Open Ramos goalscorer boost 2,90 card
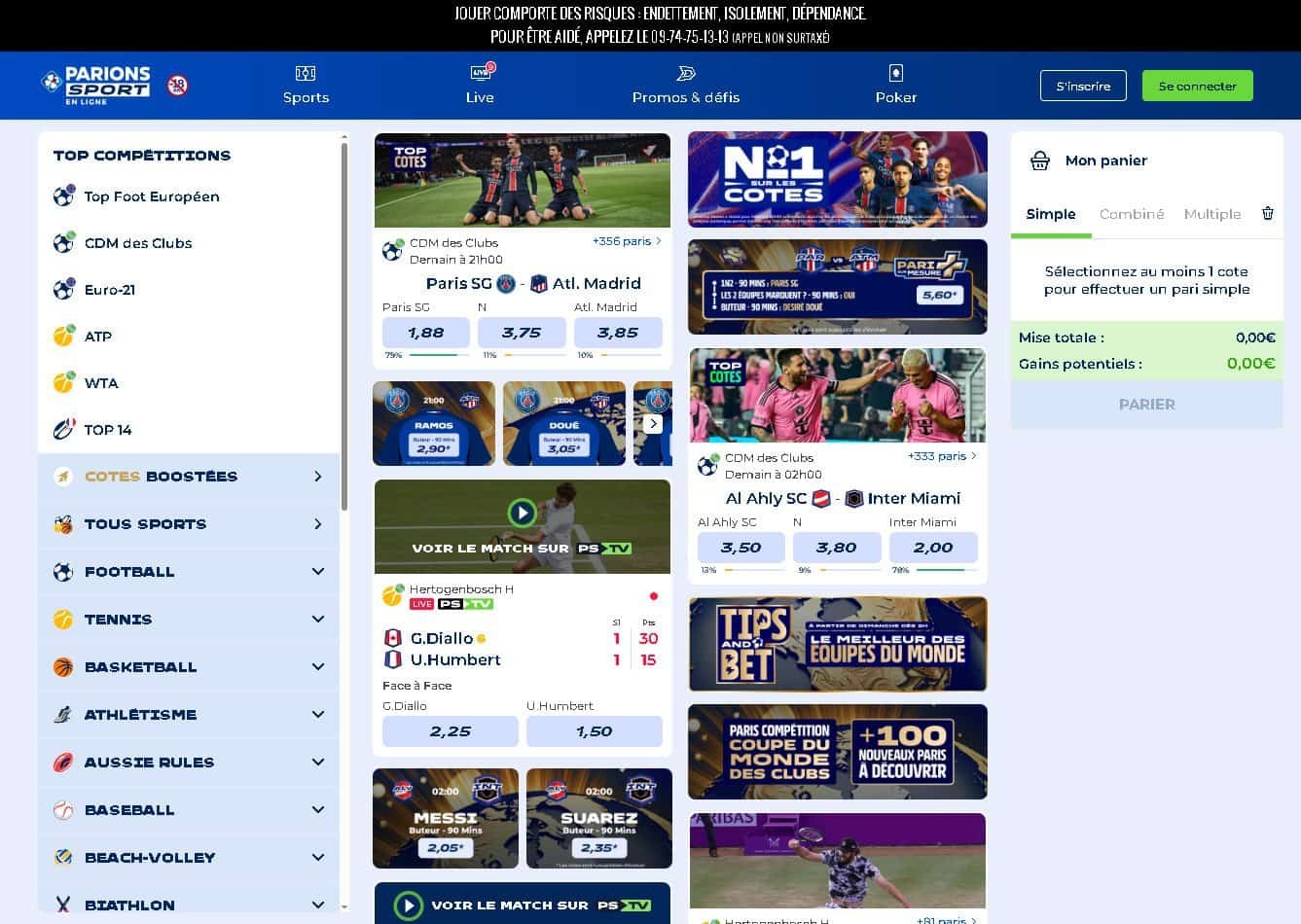 [434, 423]
